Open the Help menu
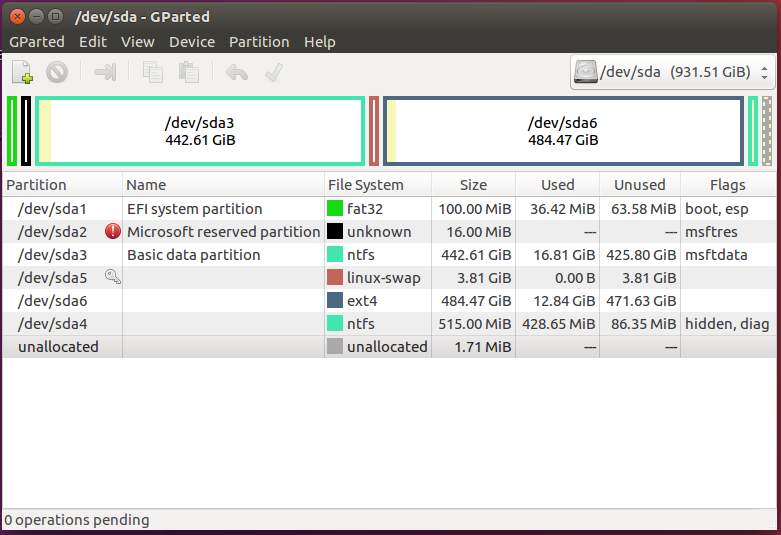 pos(319,42)
